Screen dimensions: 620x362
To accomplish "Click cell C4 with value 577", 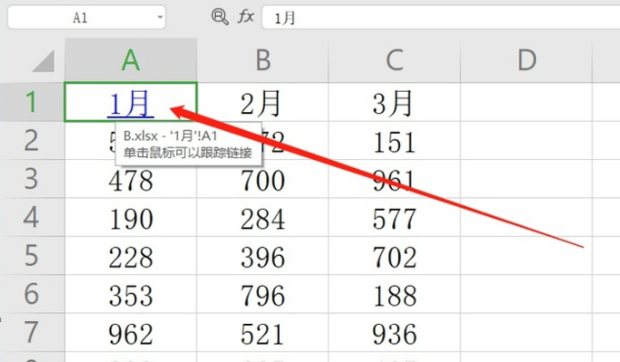I will point(394,217).
